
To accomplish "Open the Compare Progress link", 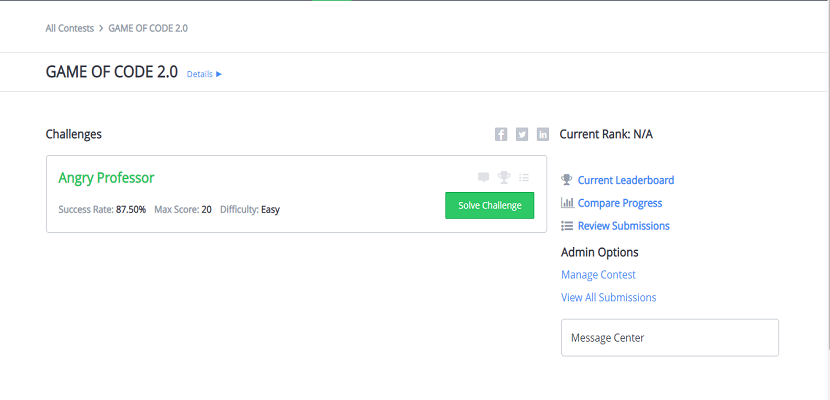I will tap(621, 203).
